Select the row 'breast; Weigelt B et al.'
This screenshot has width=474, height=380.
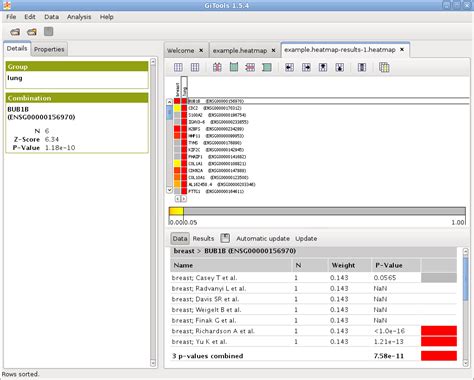tap(313, 310)
